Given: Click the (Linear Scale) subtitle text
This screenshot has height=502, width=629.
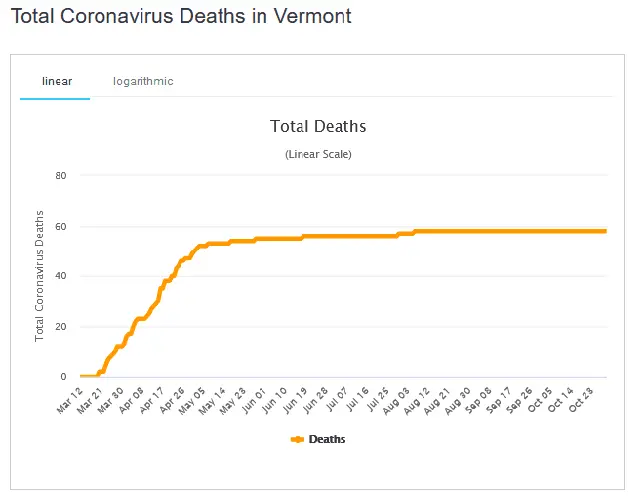Looking at the screenshot, I should (x=318, y=154).
